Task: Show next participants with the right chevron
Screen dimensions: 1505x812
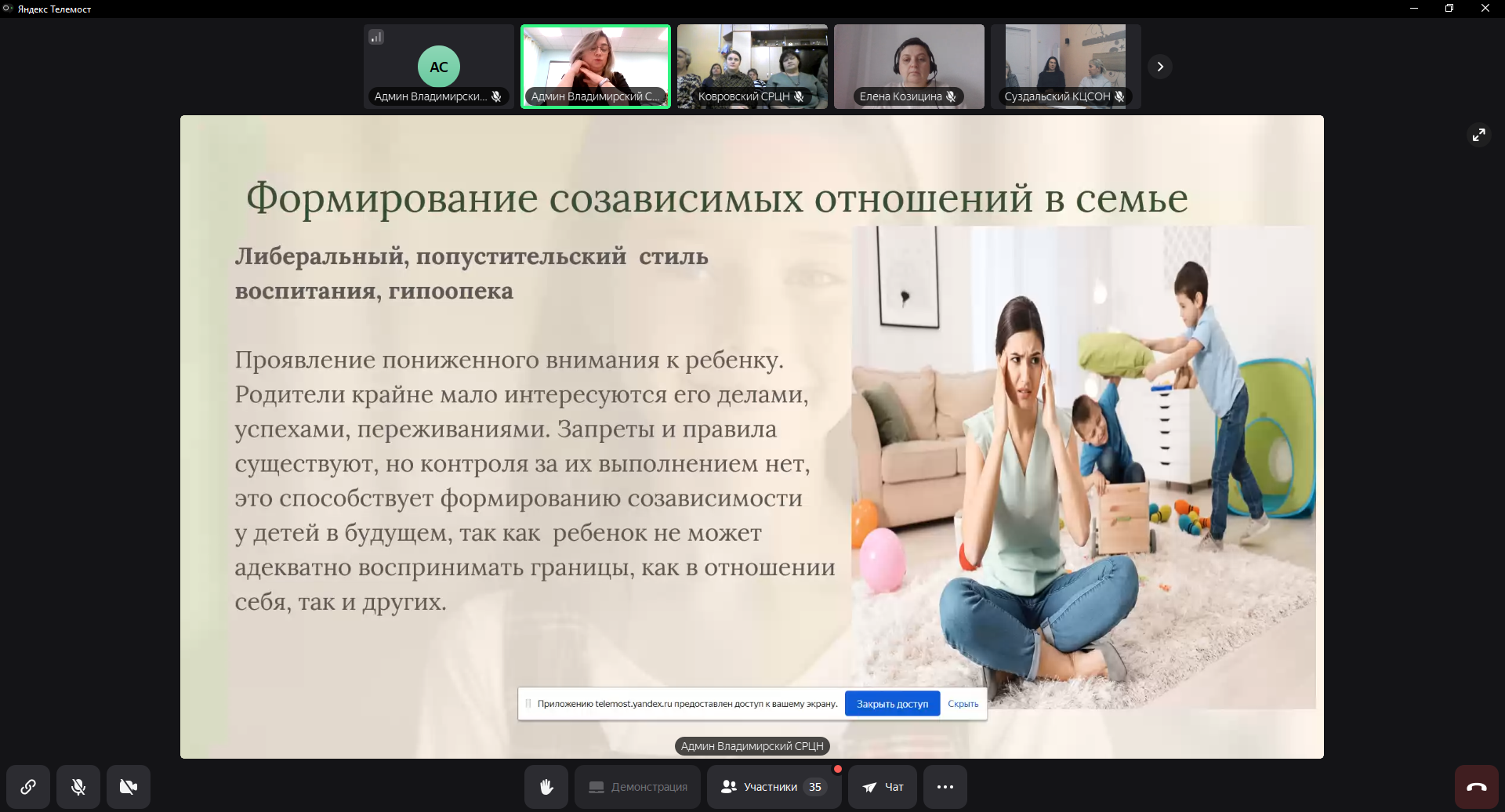Action: click(x=1160, y=67)
